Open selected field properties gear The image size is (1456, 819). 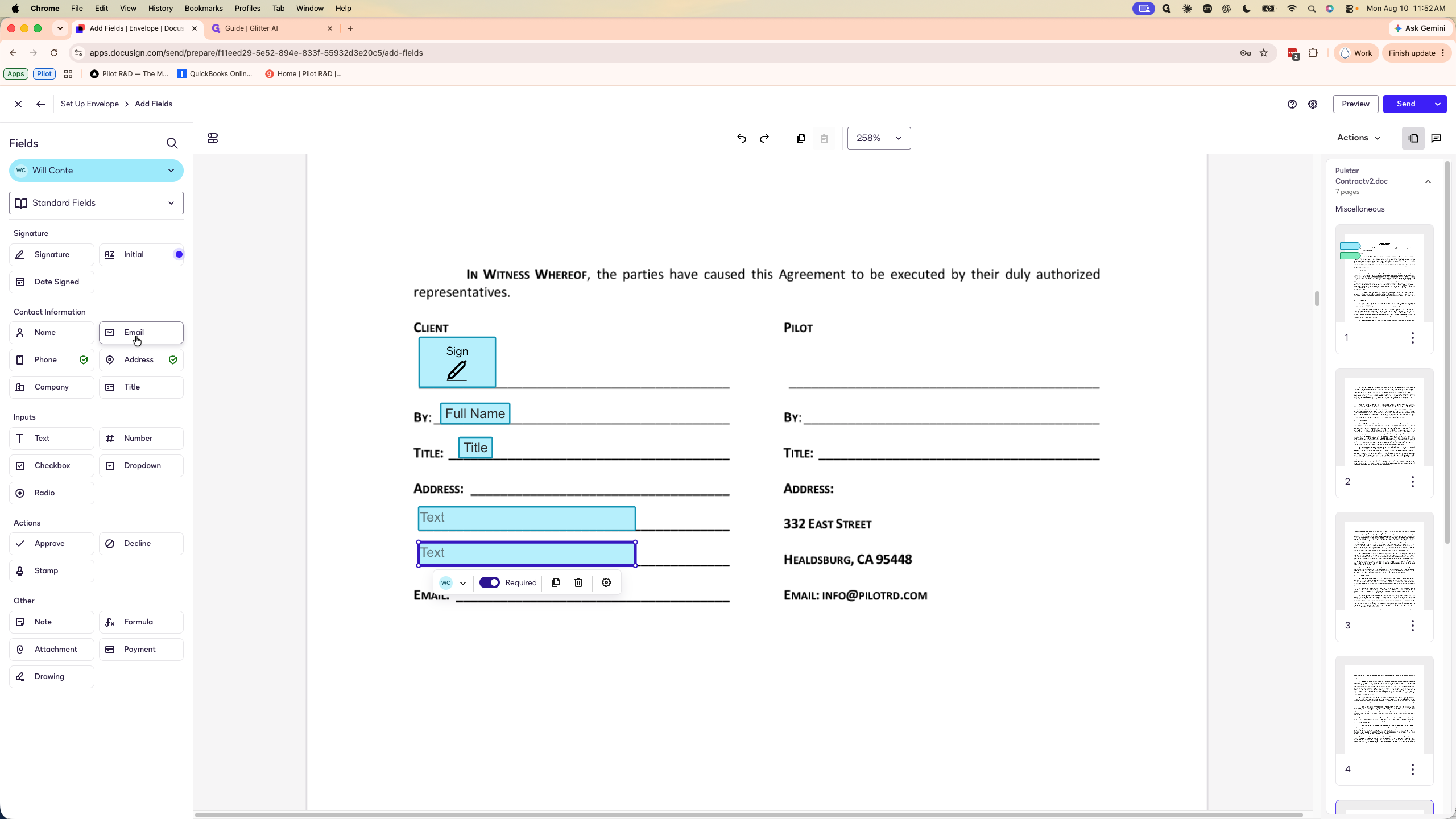click(606, 582)
